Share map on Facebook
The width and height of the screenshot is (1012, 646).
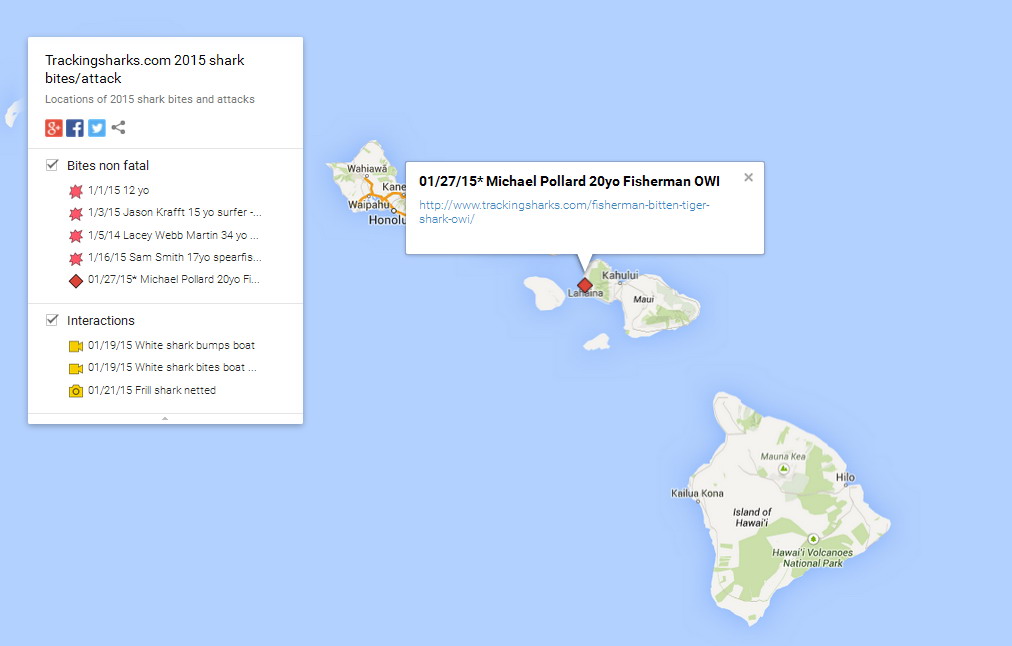(75, 128)
